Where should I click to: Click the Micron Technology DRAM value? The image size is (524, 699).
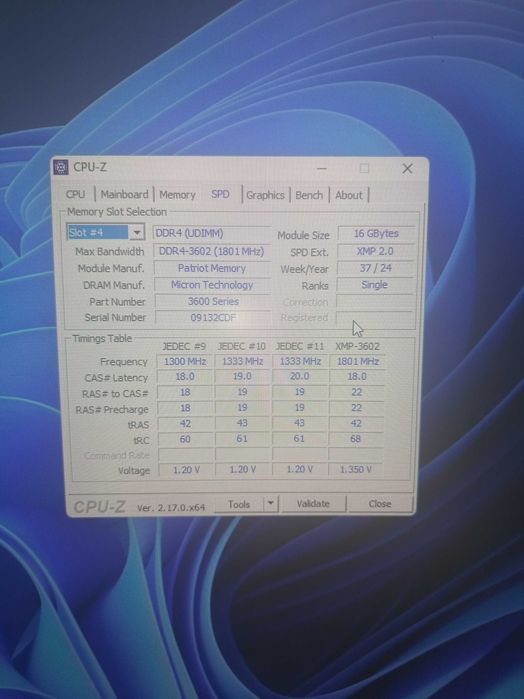[212, 285]
